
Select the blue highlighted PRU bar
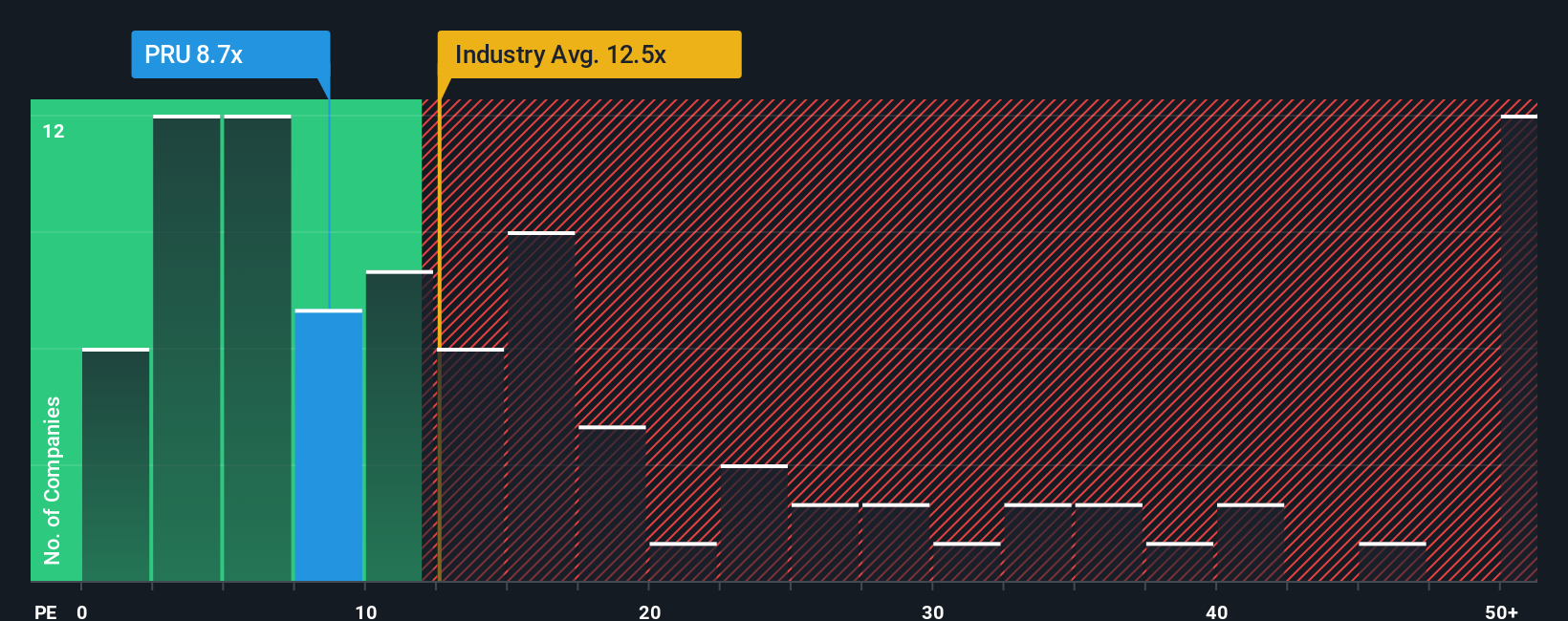tap(329, 445)
